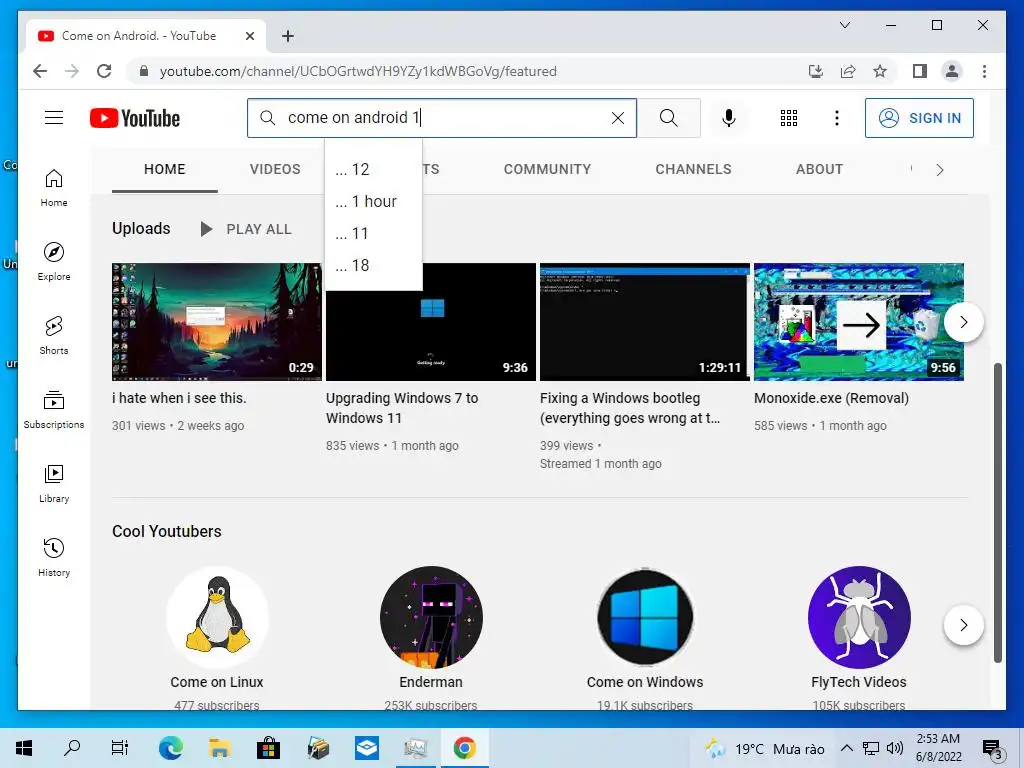Share this page from the address bar
Screen dimensions: 1024x768
coord(848,71)
